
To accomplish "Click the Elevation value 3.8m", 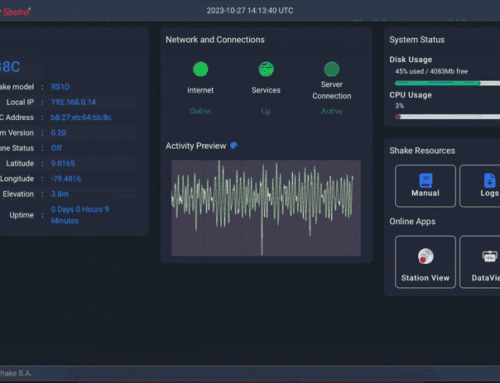I will [60, 194].
